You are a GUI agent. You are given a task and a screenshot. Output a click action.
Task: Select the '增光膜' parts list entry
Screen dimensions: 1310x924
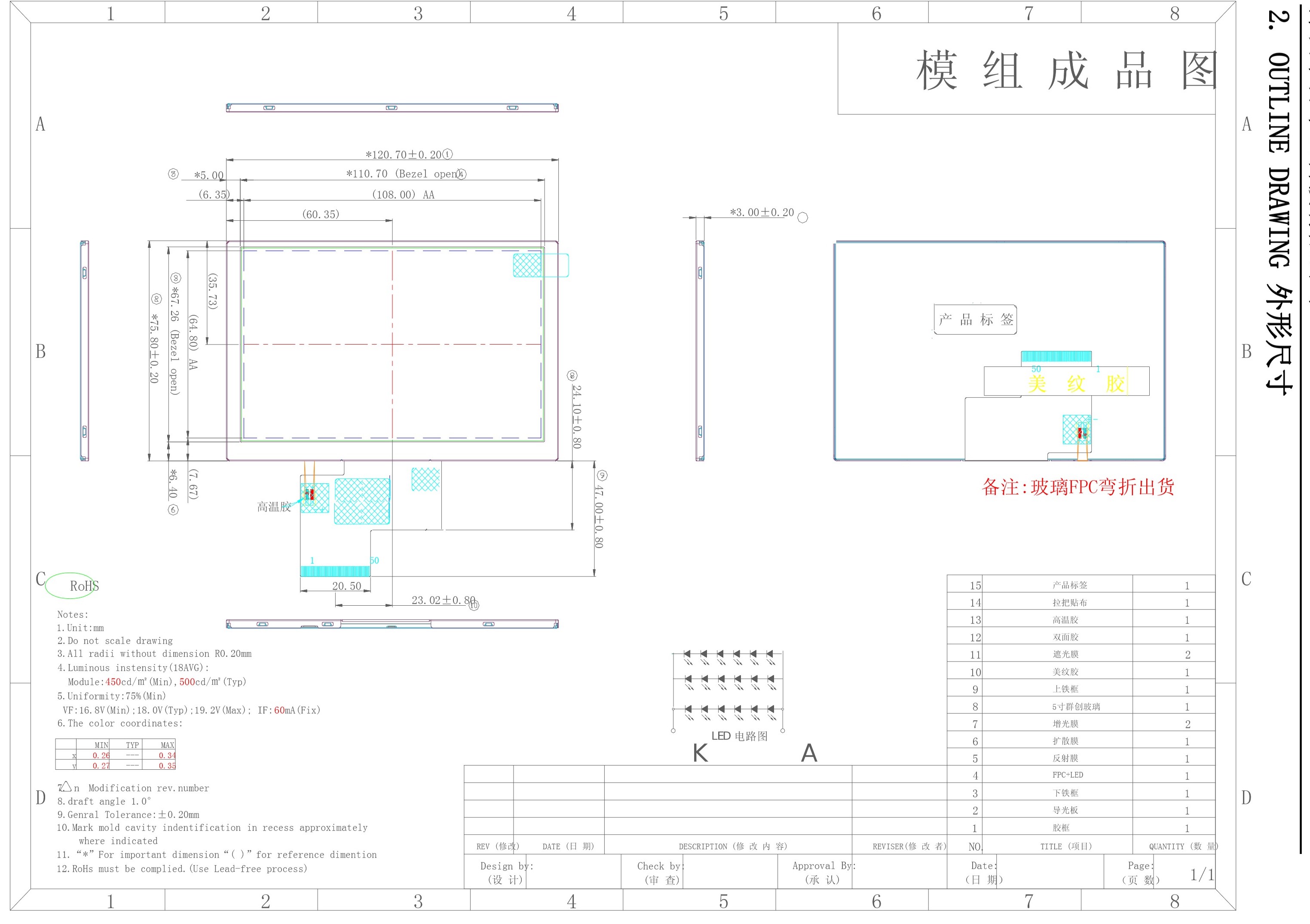click(x=1066, y=724)
